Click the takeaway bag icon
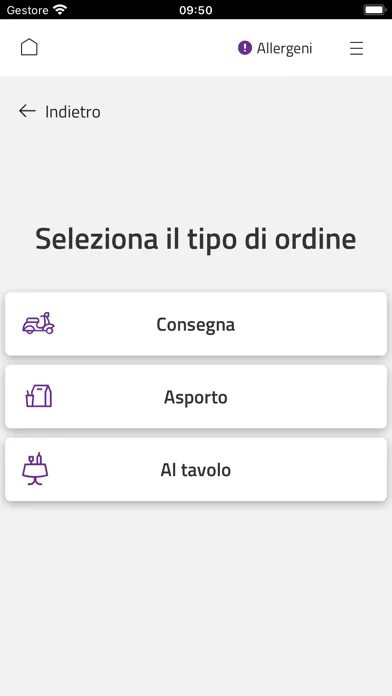Screen dimensions: 392x696 click(x=39, y=396)
